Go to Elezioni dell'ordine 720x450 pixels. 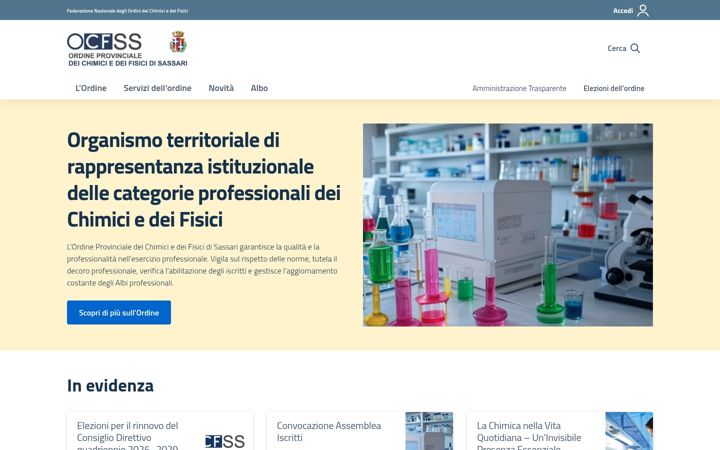coord(613,88)
